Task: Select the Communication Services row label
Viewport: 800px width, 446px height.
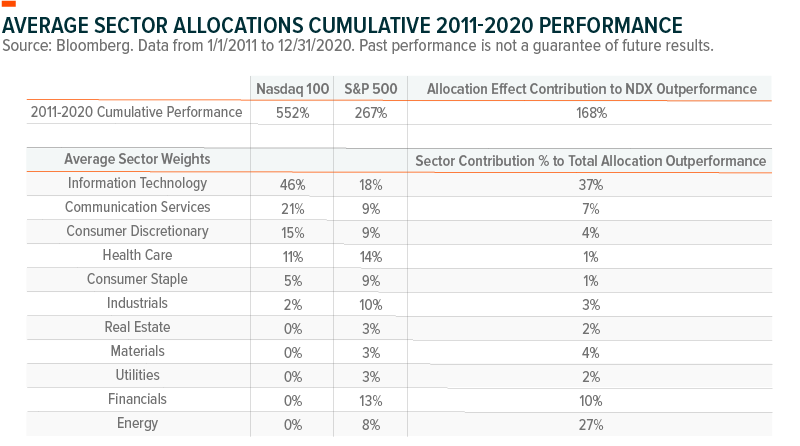Action: tap(138, 207)
